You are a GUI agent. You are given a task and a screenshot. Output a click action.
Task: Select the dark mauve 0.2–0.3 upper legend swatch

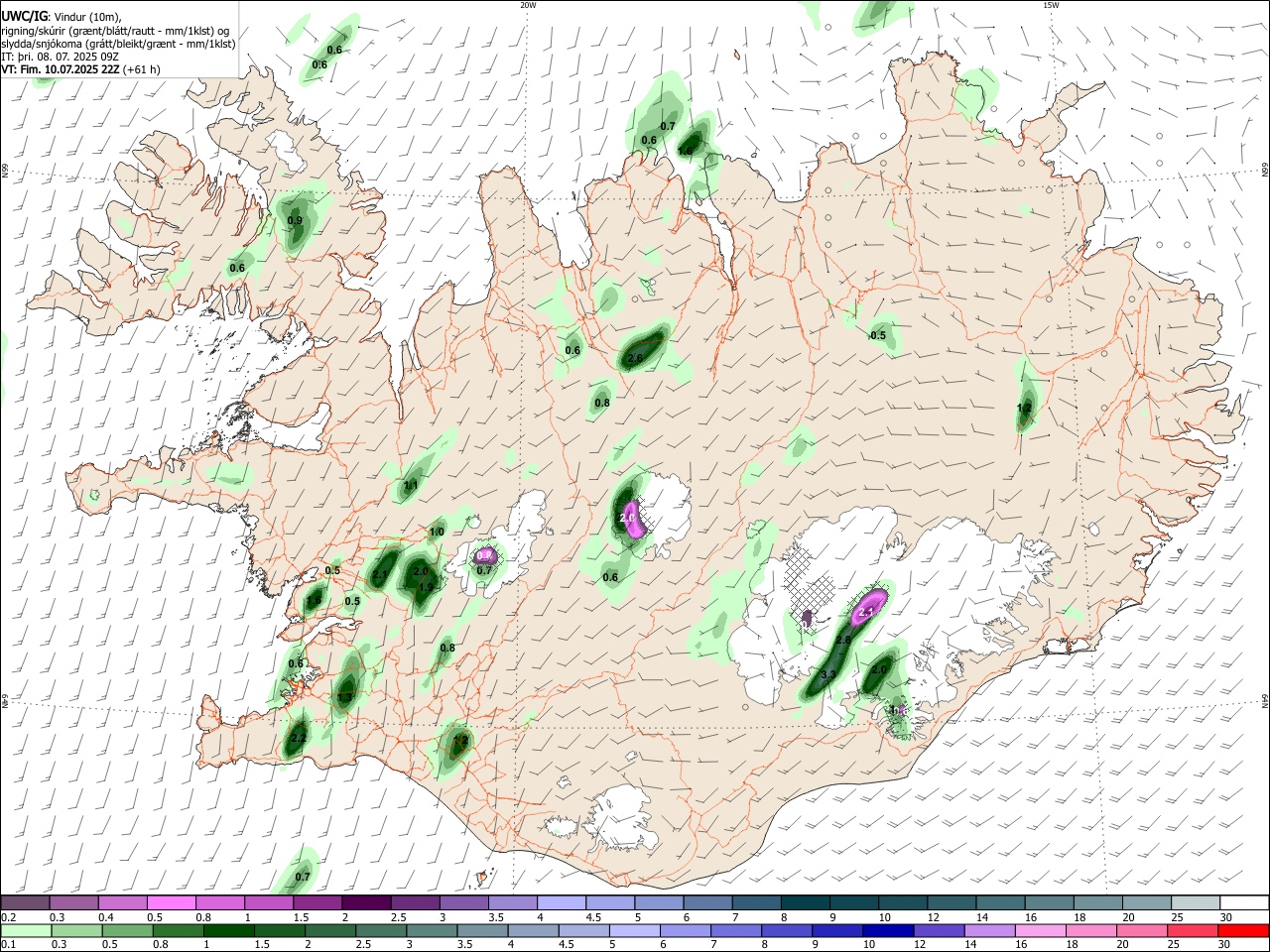(x=25, y=903)
